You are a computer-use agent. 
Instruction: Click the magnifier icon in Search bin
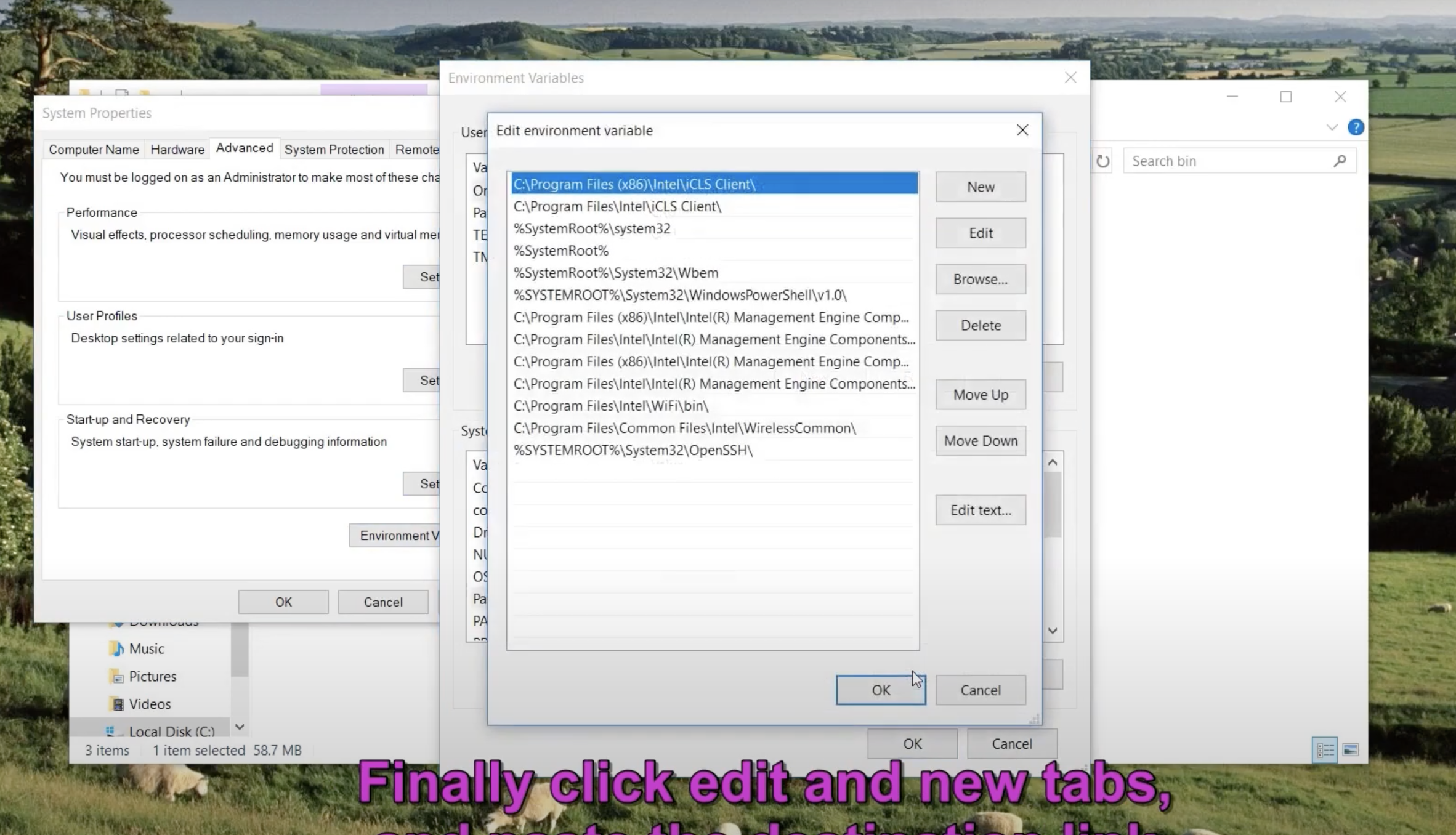(1340, 161)
